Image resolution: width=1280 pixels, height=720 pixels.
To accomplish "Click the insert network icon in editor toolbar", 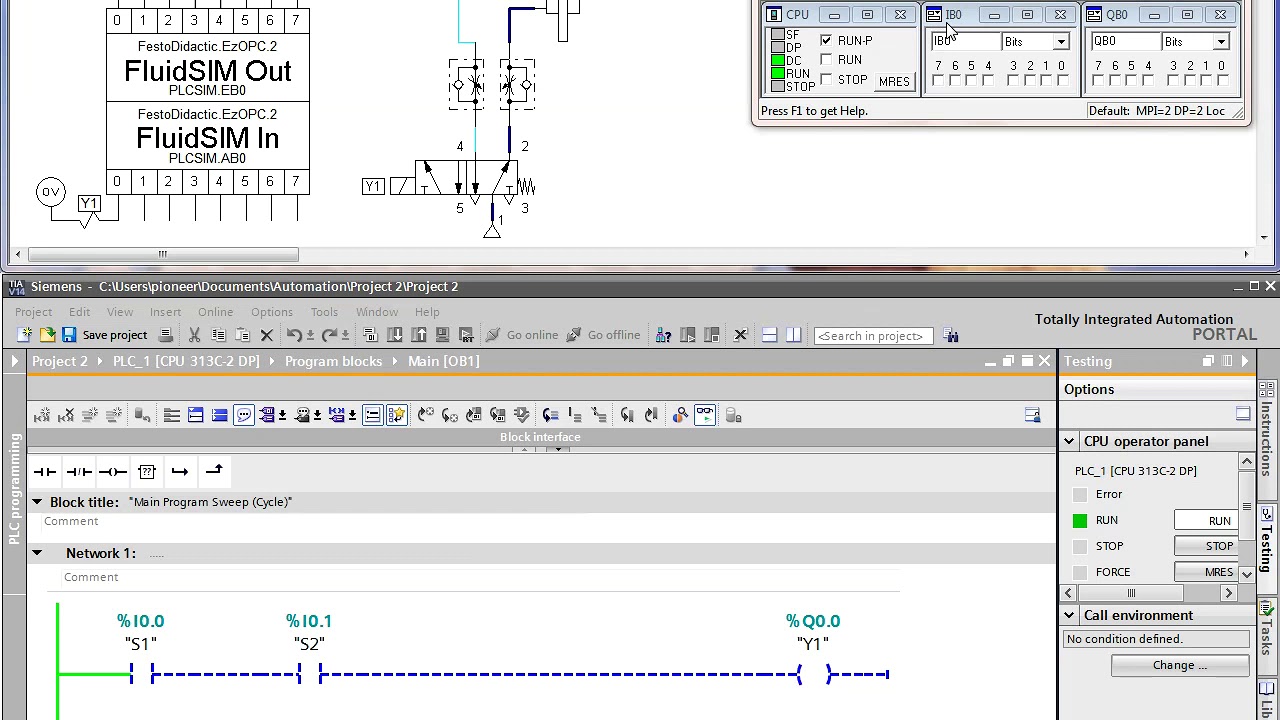I will 42,415.
